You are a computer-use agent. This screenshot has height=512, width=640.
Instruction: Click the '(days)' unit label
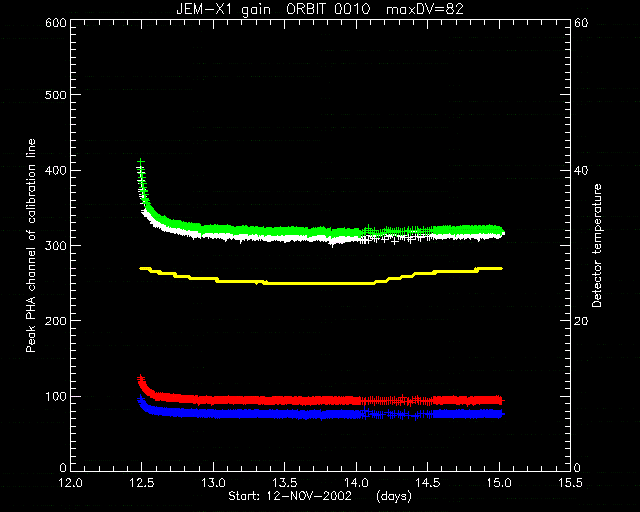394,496
